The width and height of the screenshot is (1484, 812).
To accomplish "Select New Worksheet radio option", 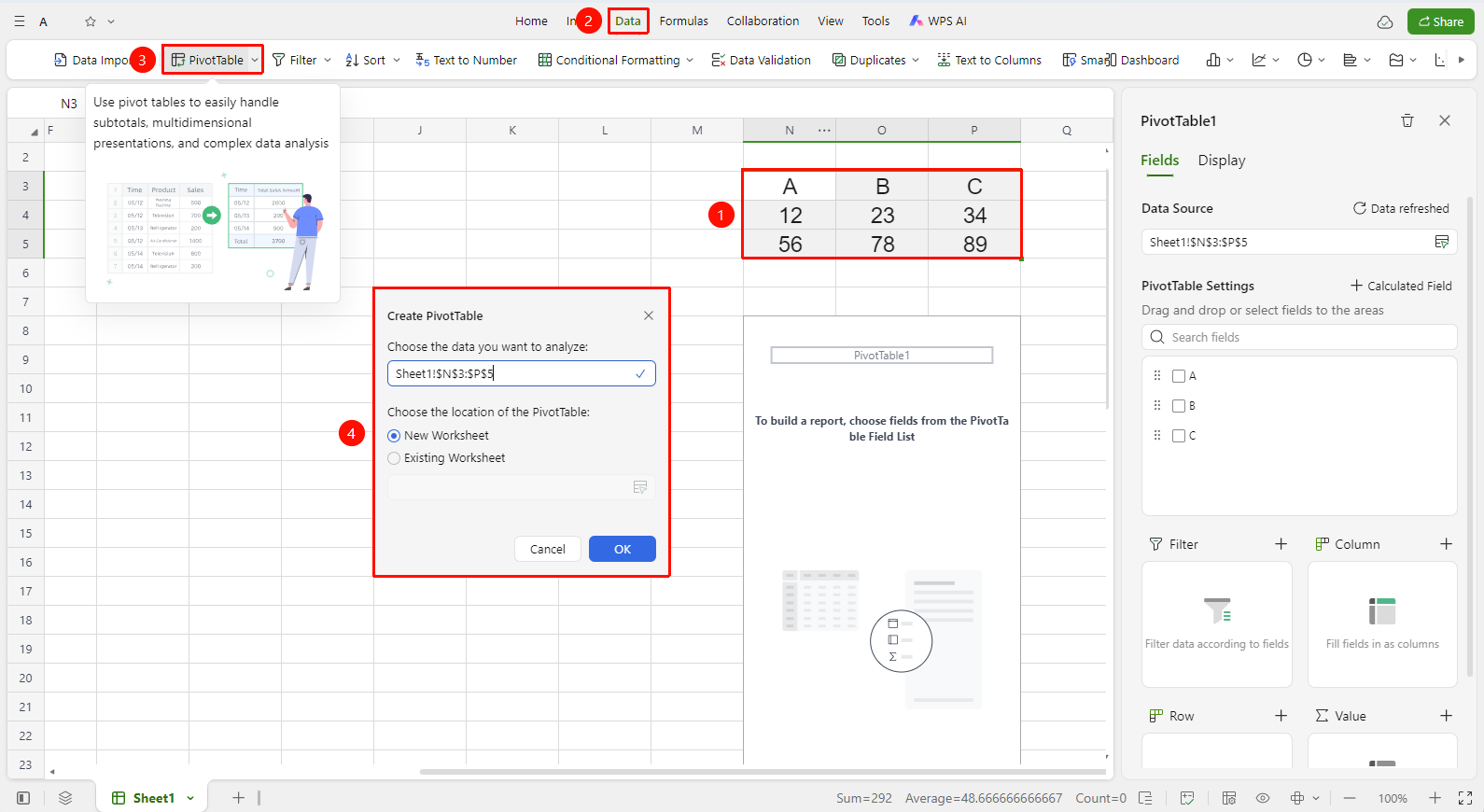I will click(x=394, y=436).
